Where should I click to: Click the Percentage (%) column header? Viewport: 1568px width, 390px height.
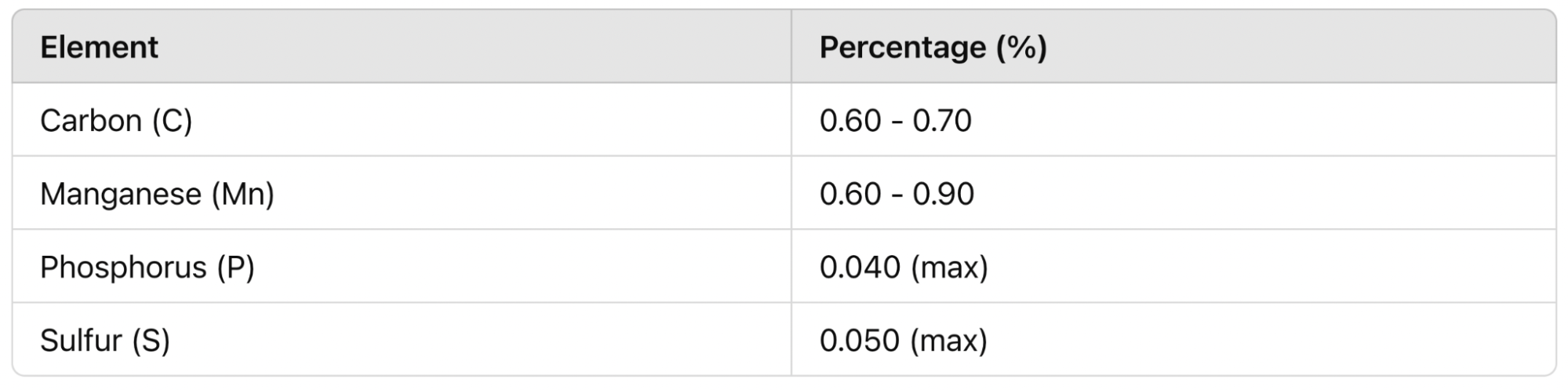(x=1173, y=47)
